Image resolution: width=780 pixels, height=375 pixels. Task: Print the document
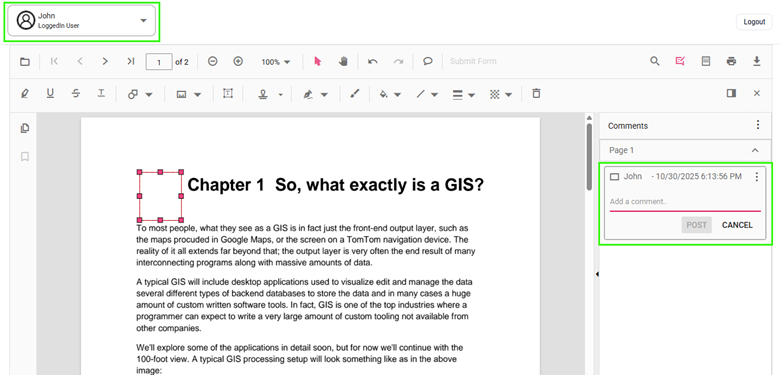click(731, 61)
